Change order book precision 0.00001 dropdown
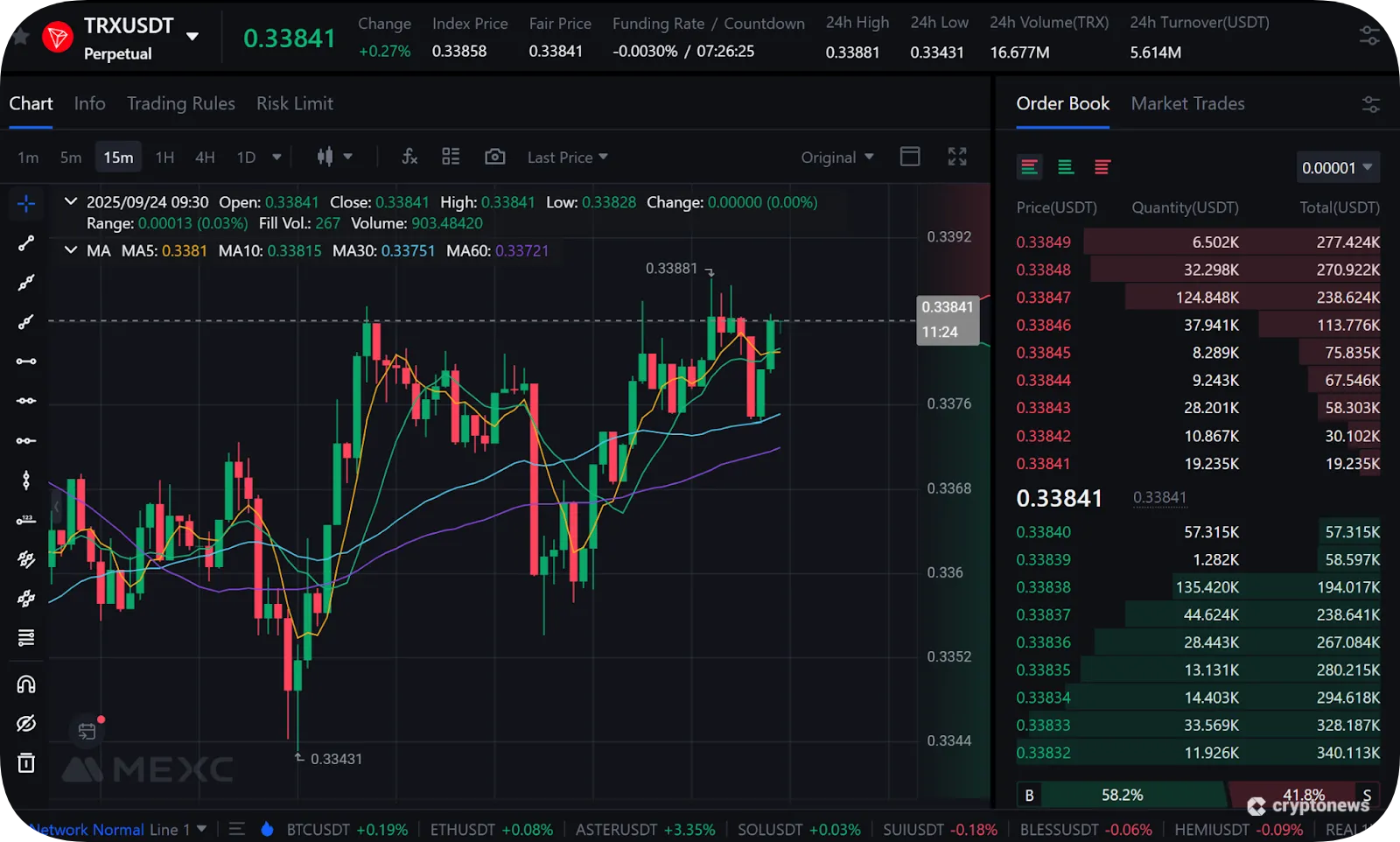1400x842 pixels. pos(1338,167)
